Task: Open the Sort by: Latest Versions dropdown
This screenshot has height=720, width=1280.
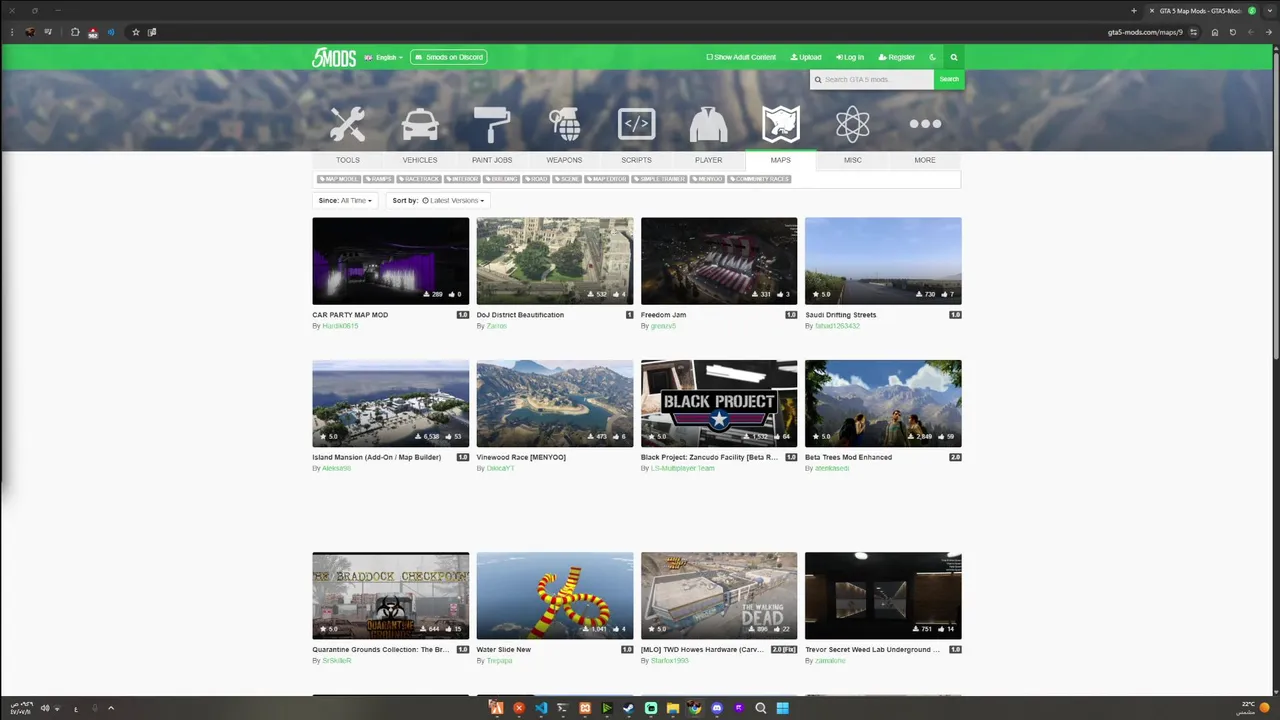Action: pyautogui.click(x=438, y=200)
